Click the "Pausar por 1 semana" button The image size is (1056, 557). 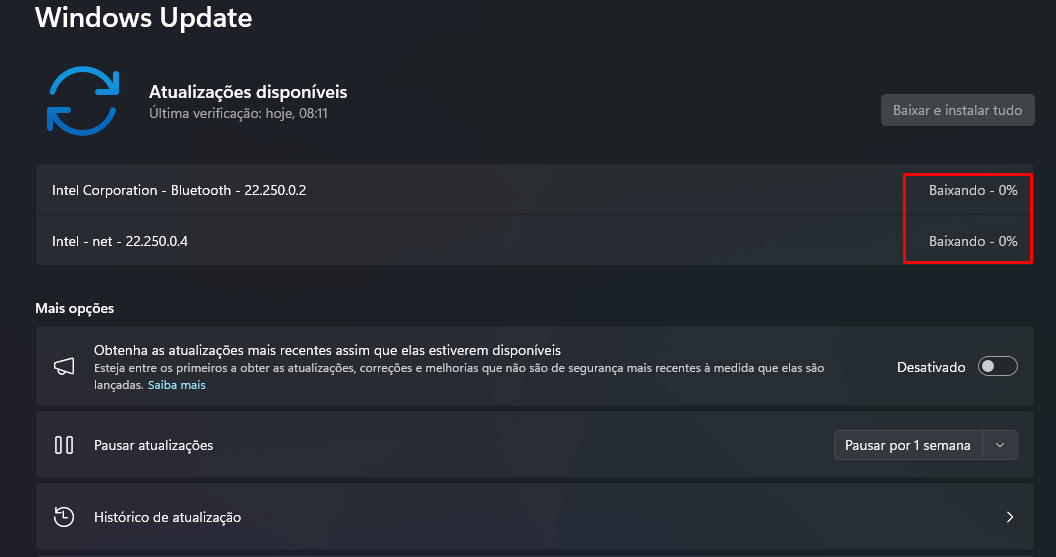click(908, 445)
